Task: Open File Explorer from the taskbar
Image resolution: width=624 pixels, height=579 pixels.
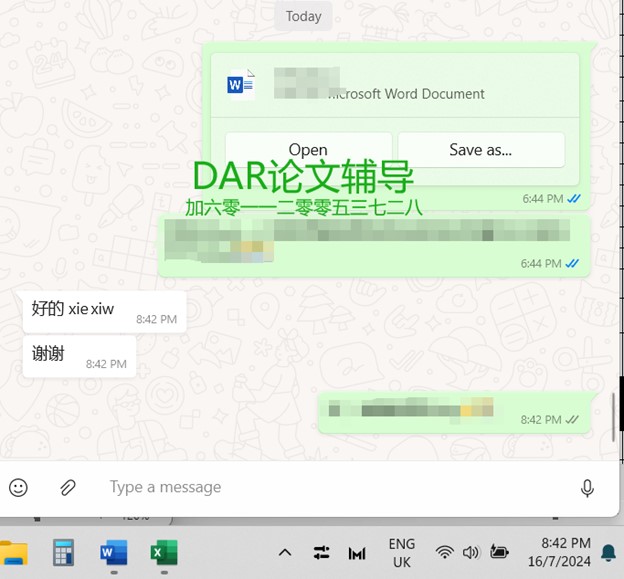Action: [13, 553]
